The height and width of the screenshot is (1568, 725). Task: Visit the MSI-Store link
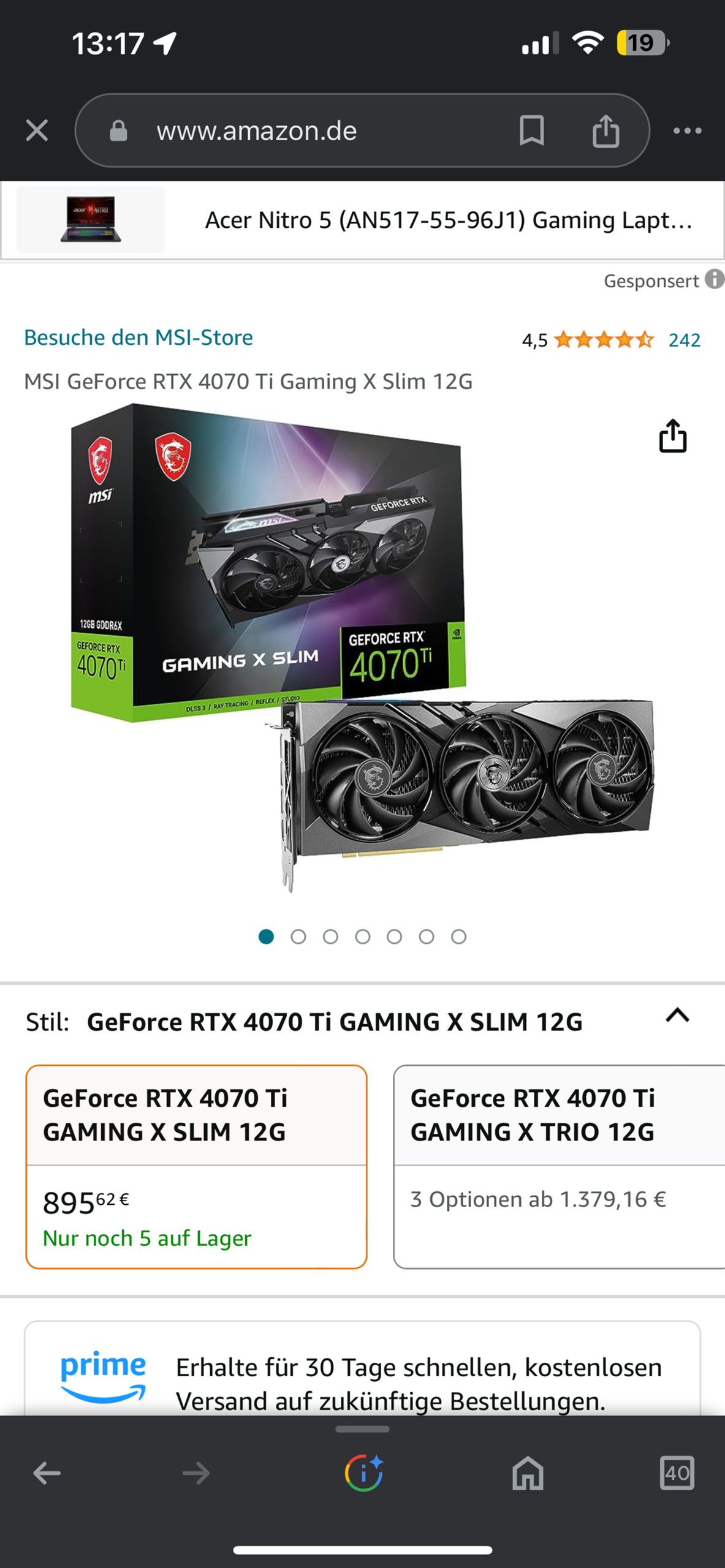(x=139, y=337)
